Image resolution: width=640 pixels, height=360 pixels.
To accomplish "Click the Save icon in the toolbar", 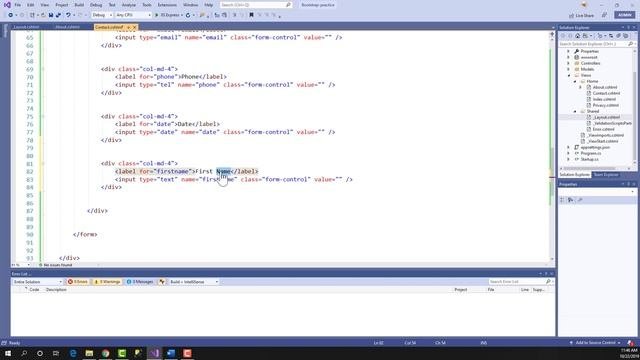I will (x=51, y=15).
